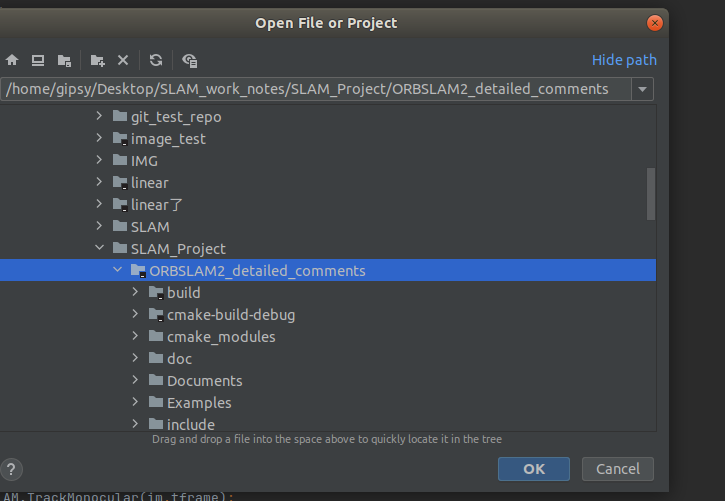The image size is (725, 501).
Task: Confirm selection with OK button
Action: click(x=534, y=469)
